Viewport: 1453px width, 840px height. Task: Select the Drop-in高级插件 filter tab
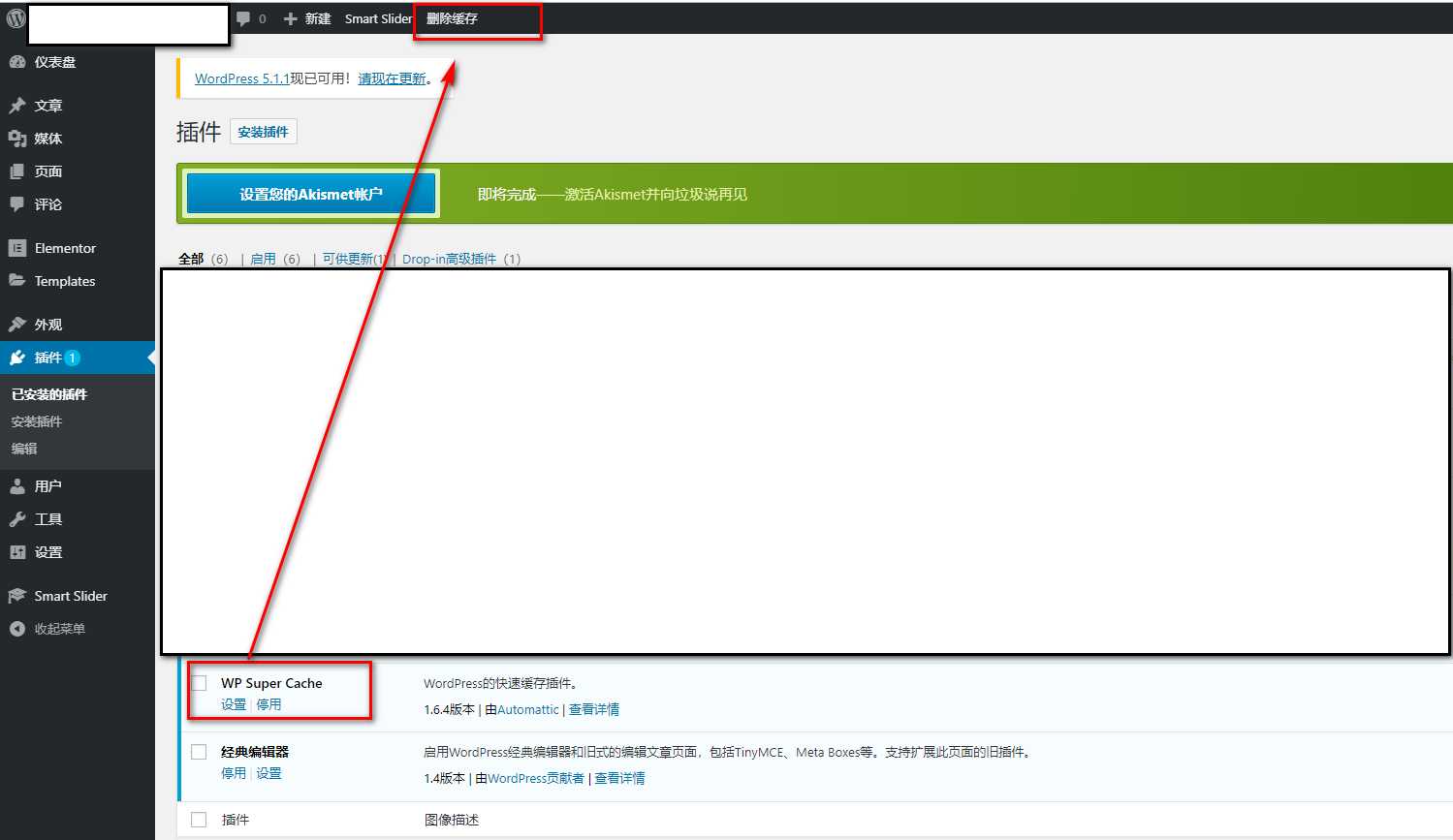pyautogui.click(x=461, y=259)
